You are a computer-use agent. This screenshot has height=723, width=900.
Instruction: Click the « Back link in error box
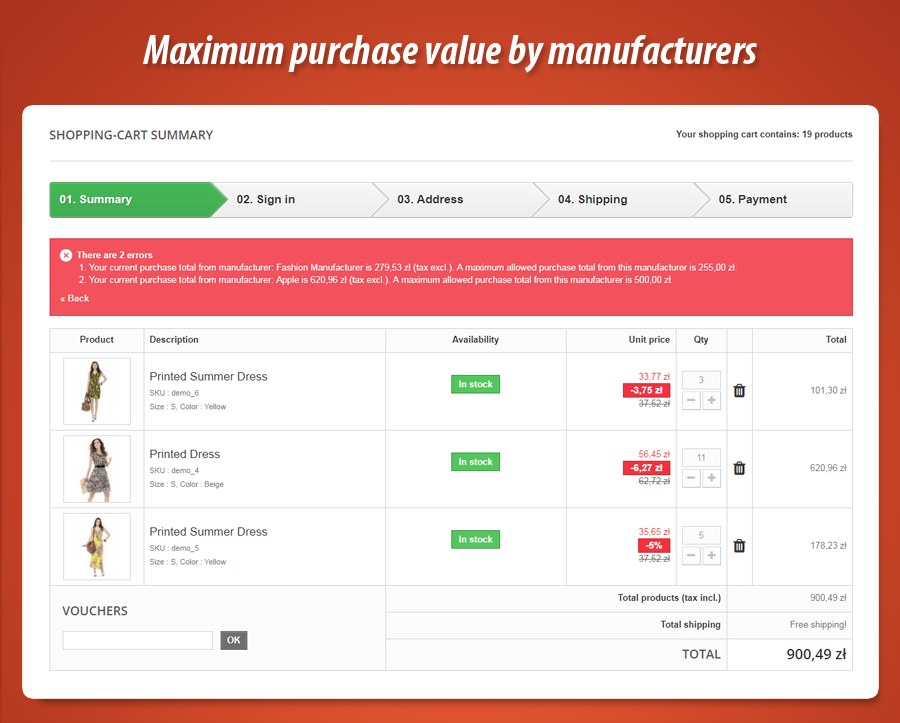point(75,298)
